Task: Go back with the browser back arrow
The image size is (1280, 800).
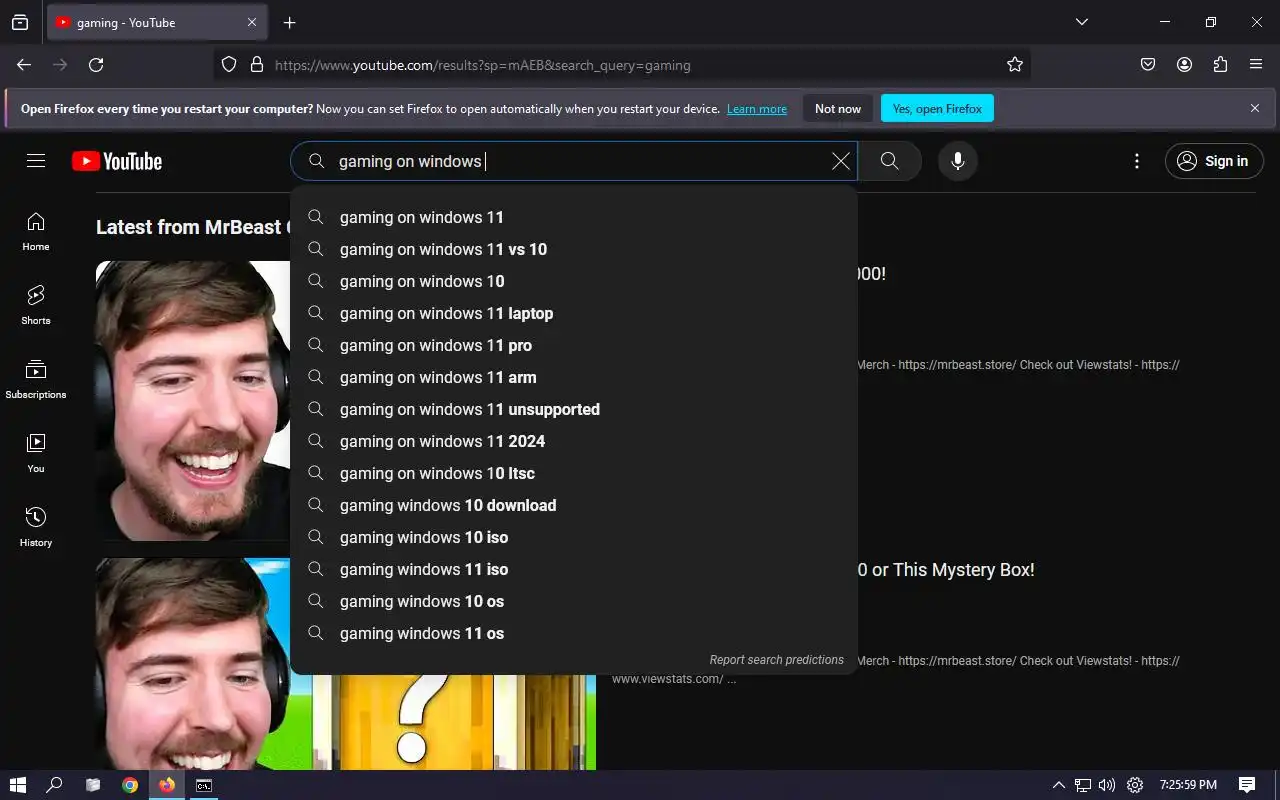Action: (x=24, y=65)
